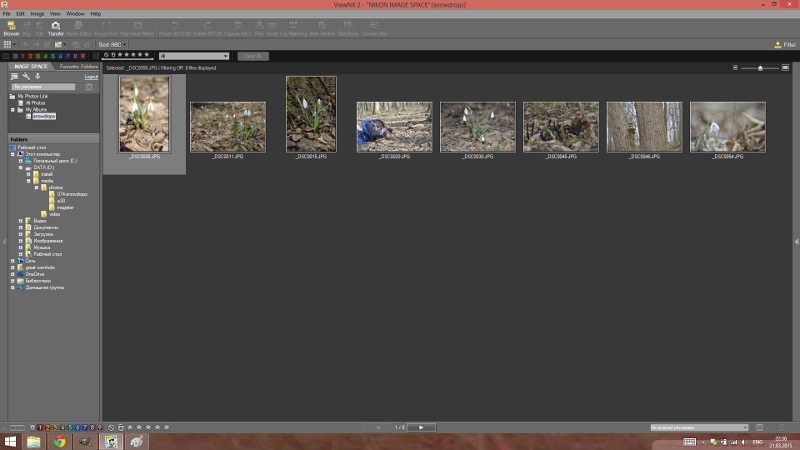Click the Image Space download arrow
Screen dimensions: 800x450
pyautogui.click(x=37, y=77)
